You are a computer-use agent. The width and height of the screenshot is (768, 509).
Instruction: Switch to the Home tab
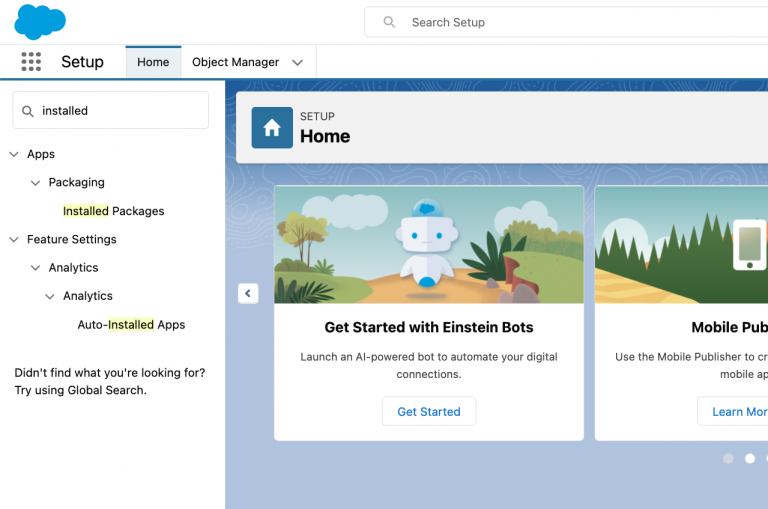click(x=153, y=62)
